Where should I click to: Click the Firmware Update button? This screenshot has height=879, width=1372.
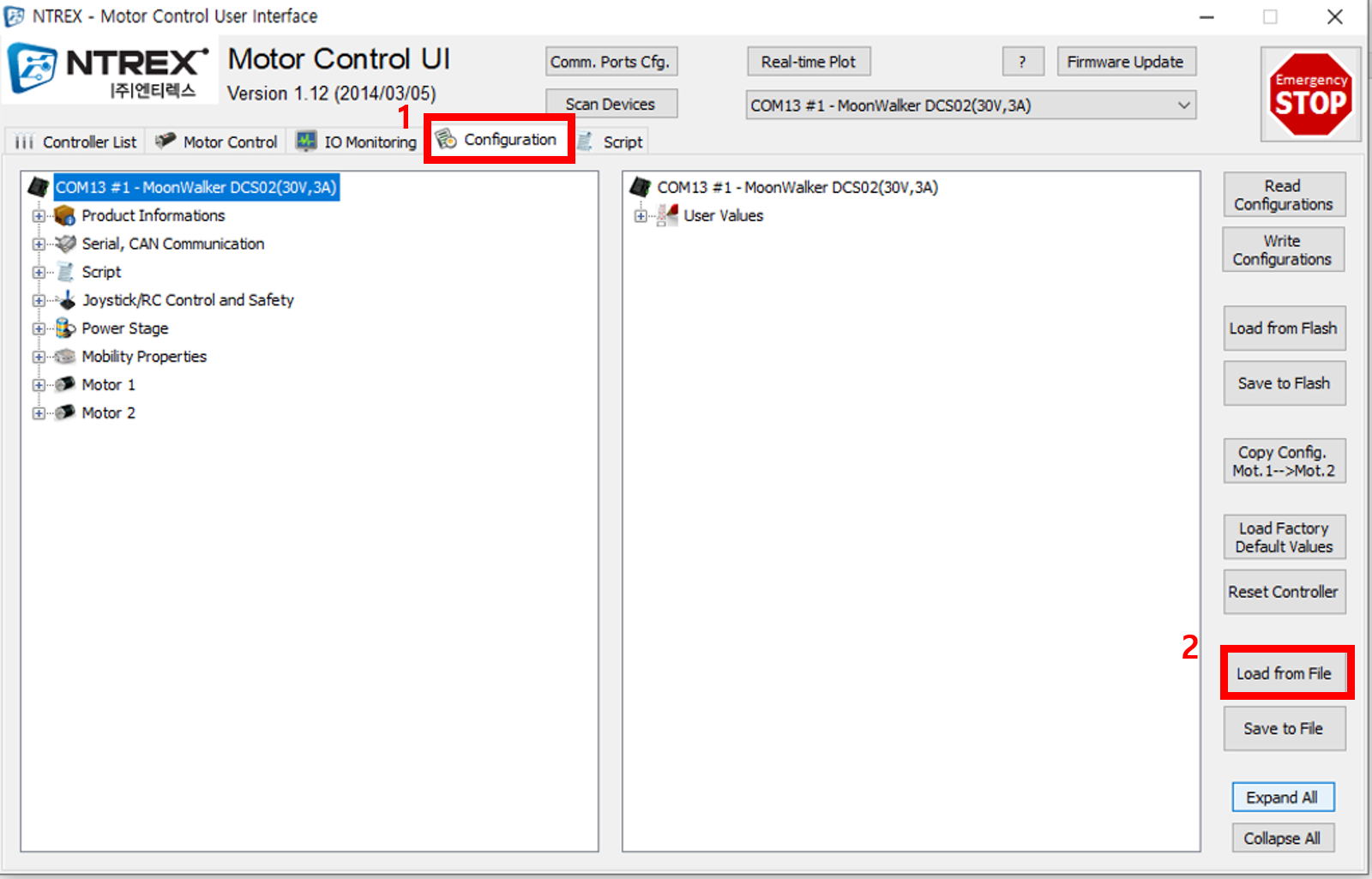tap(1126, 61)
